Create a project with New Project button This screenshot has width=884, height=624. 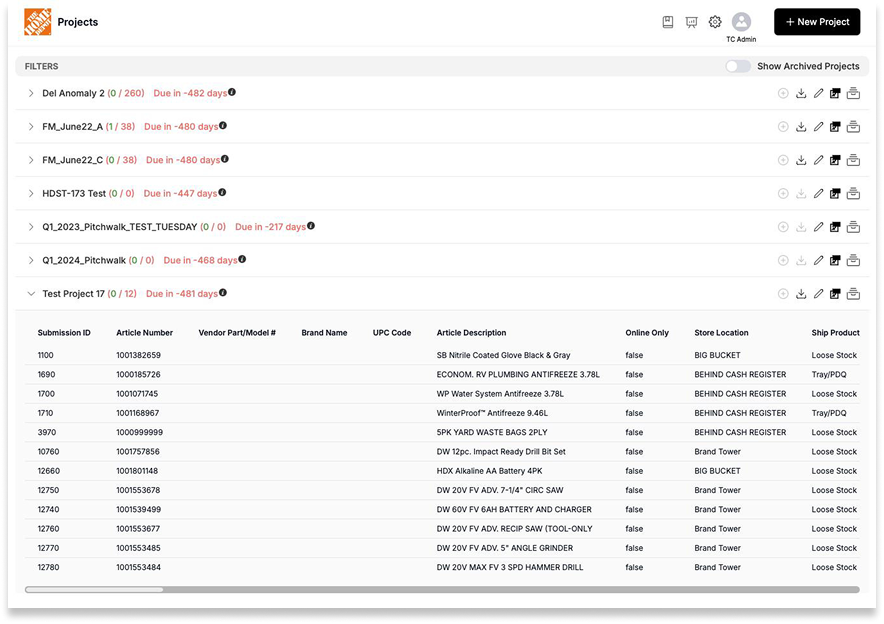click(x=817, y=22)
